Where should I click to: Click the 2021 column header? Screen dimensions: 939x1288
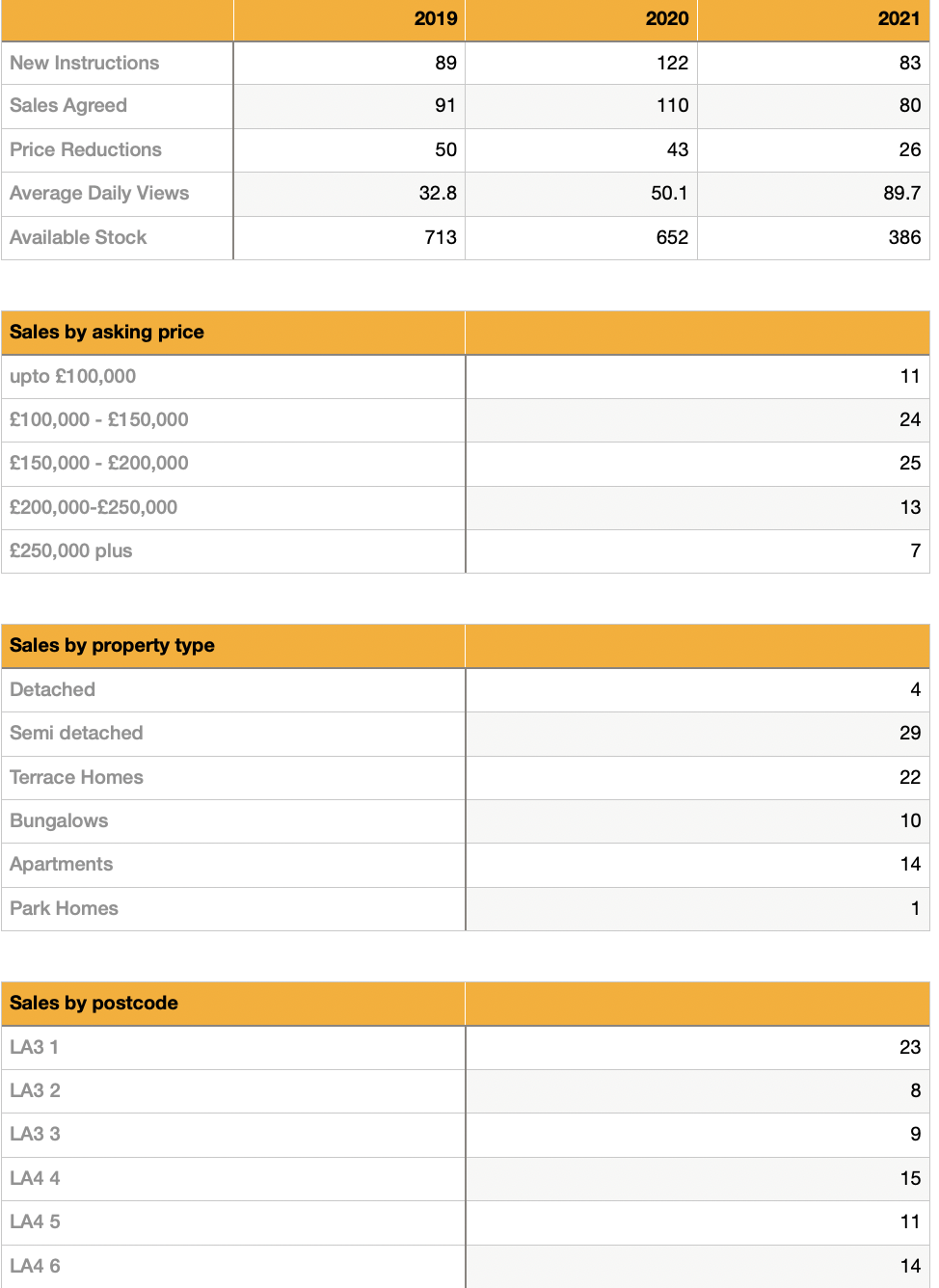tap(899, 19)
